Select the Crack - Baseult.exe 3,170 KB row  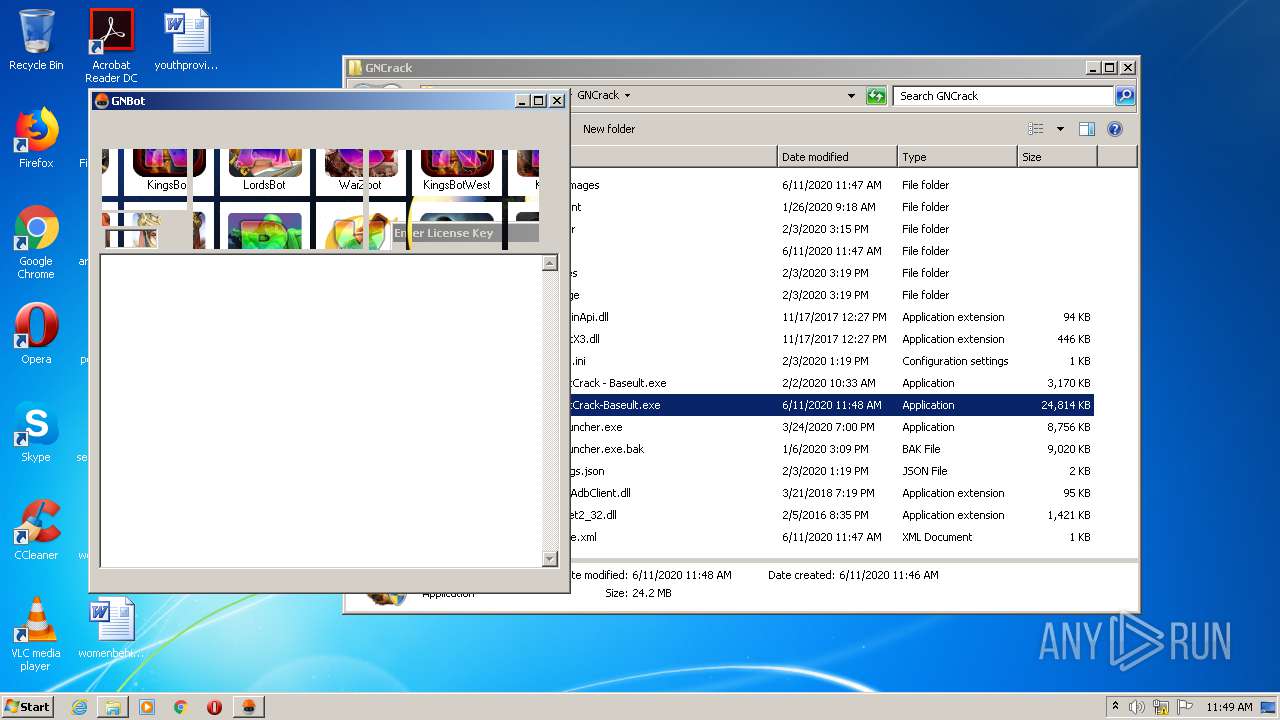tap(831, 383)
